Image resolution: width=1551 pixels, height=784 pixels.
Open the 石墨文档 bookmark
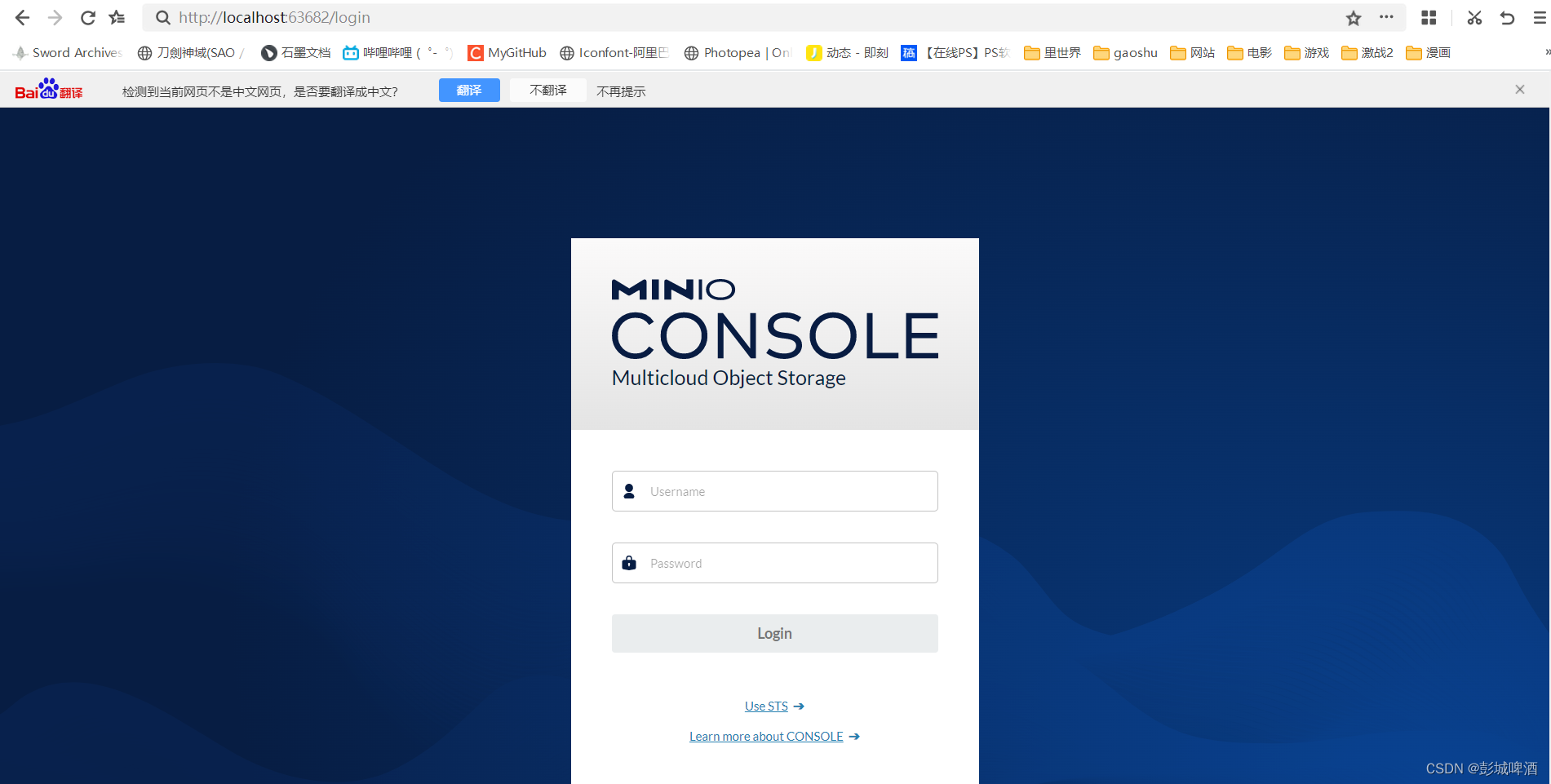pos(295,52)
